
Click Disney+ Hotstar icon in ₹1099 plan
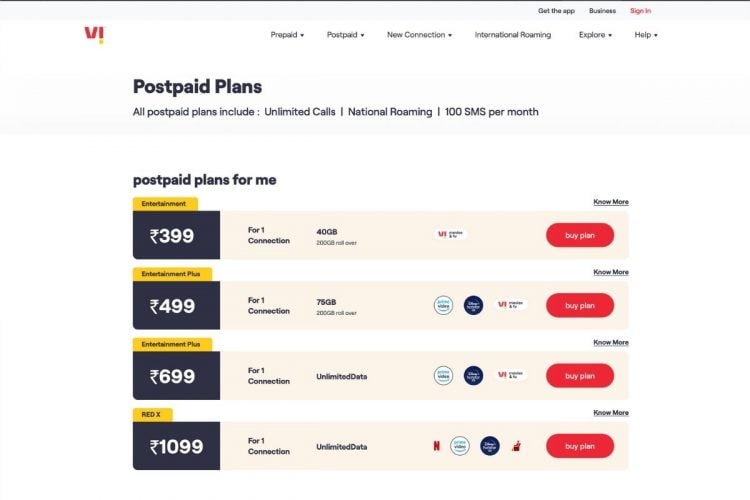pyautogui.click(x=489, y=446)
